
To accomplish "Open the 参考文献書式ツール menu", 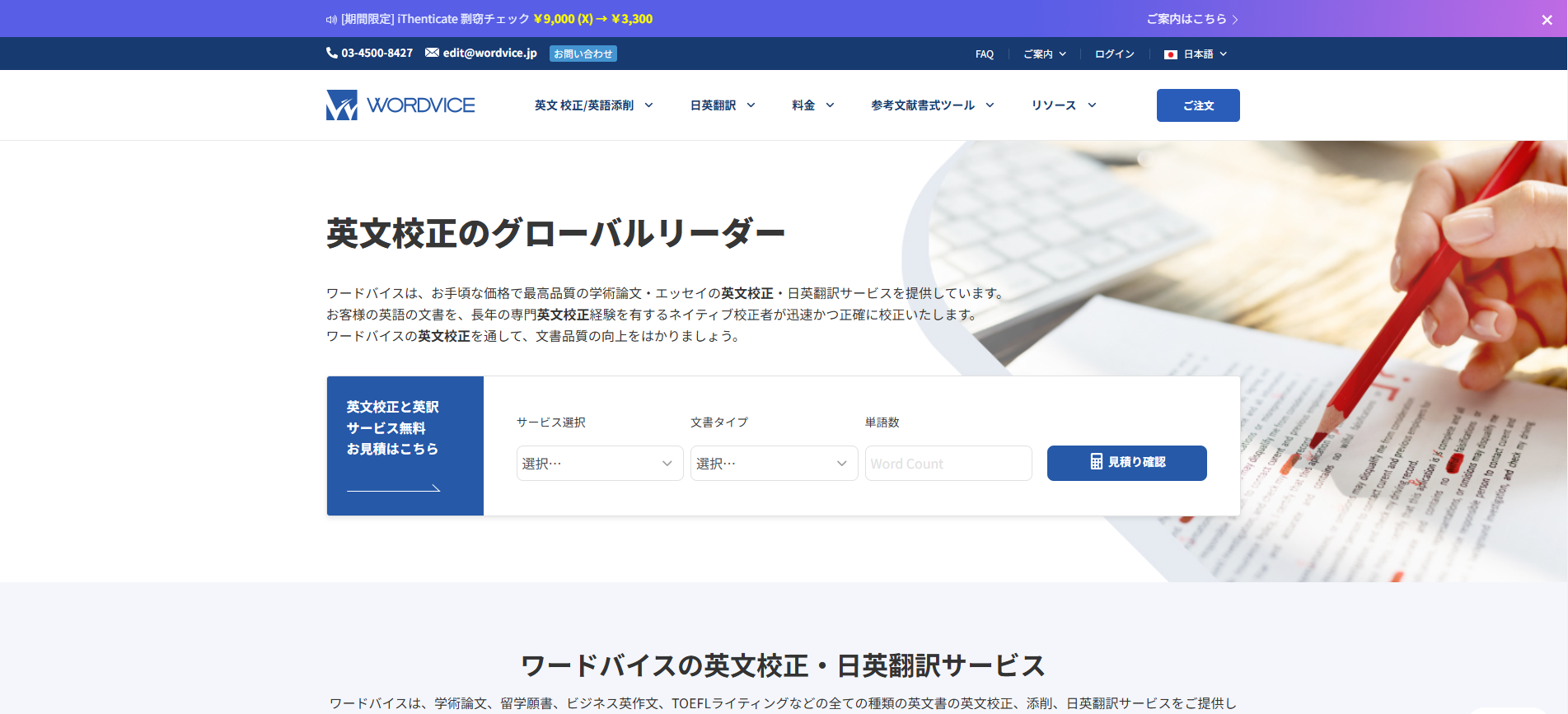I will click(x=932, y=105).
